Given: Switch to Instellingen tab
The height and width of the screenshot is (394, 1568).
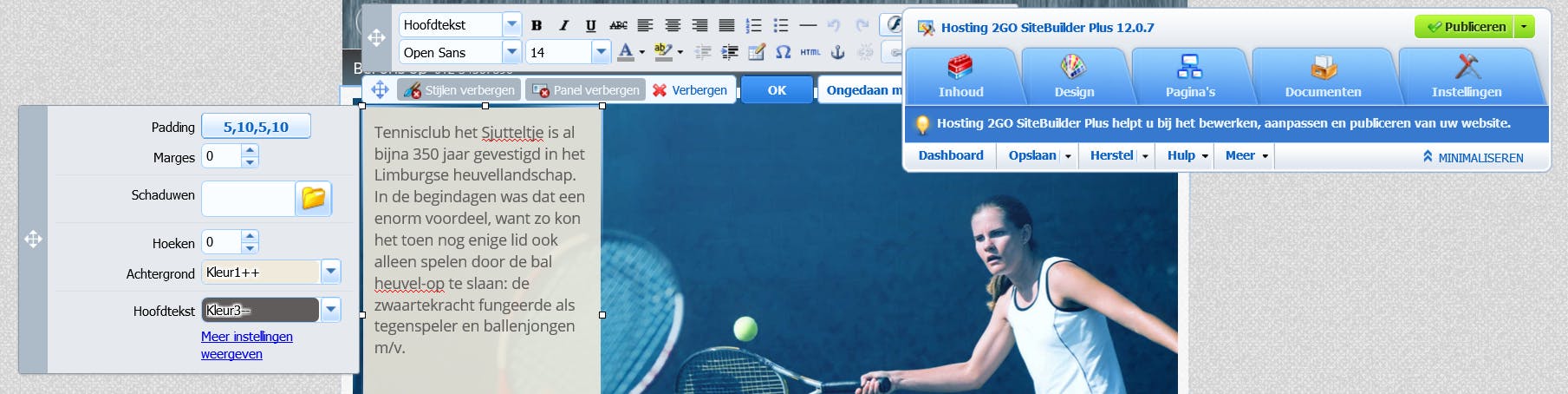Looking at the screenshot, I should click(x=1467, y=76).
